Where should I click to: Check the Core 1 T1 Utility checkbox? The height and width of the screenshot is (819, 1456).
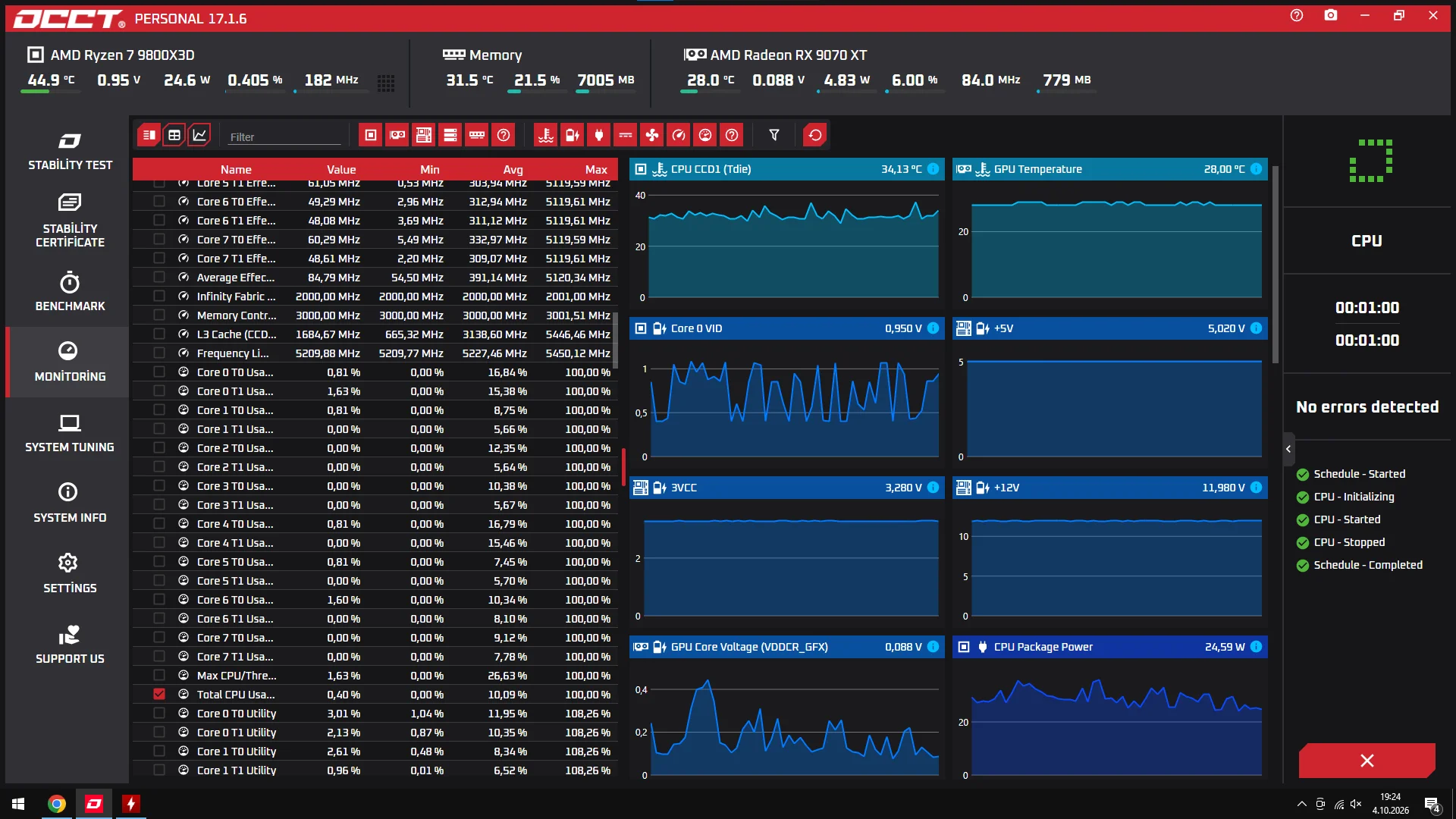pyautogui.click(x=159, y=770)
